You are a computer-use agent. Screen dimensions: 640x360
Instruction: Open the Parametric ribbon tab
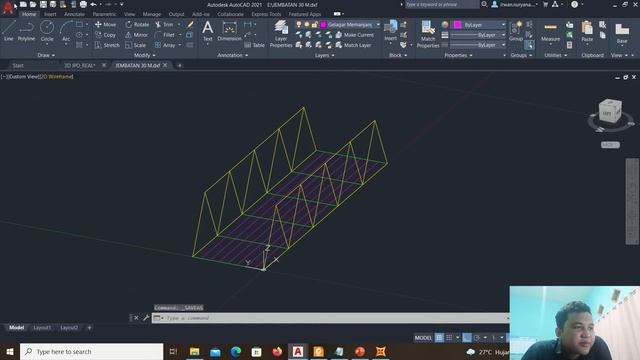104,14
